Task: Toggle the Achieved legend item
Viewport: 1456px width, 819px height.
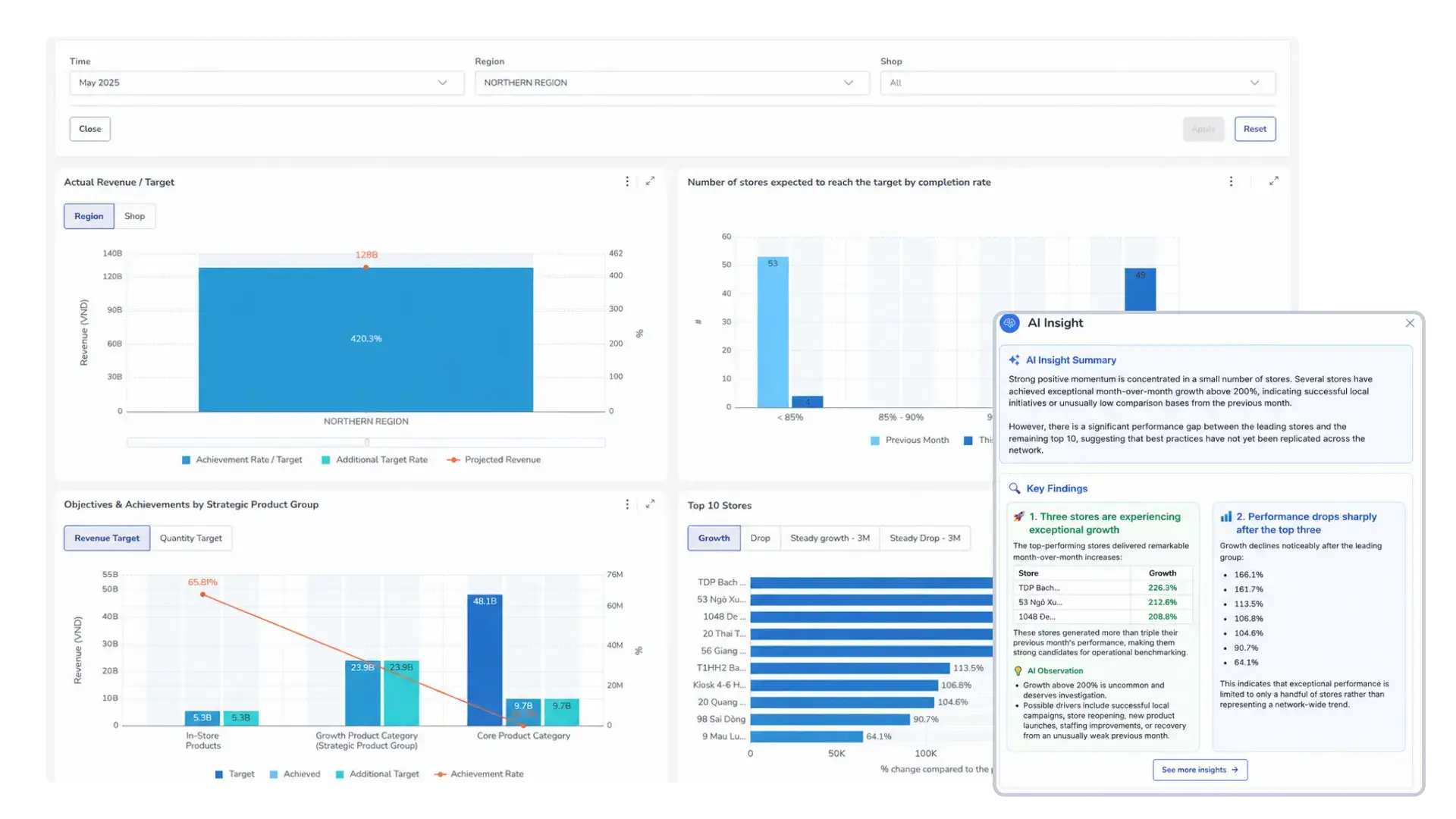Action: (295, 774)
